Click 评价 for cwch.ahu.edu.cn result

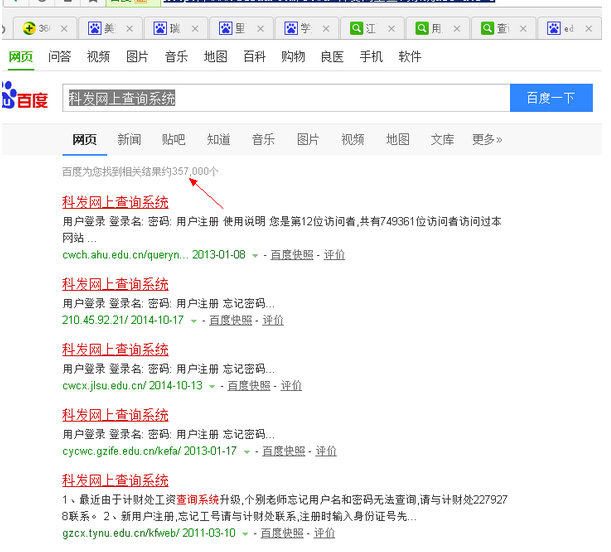click(x=334, y=255)
